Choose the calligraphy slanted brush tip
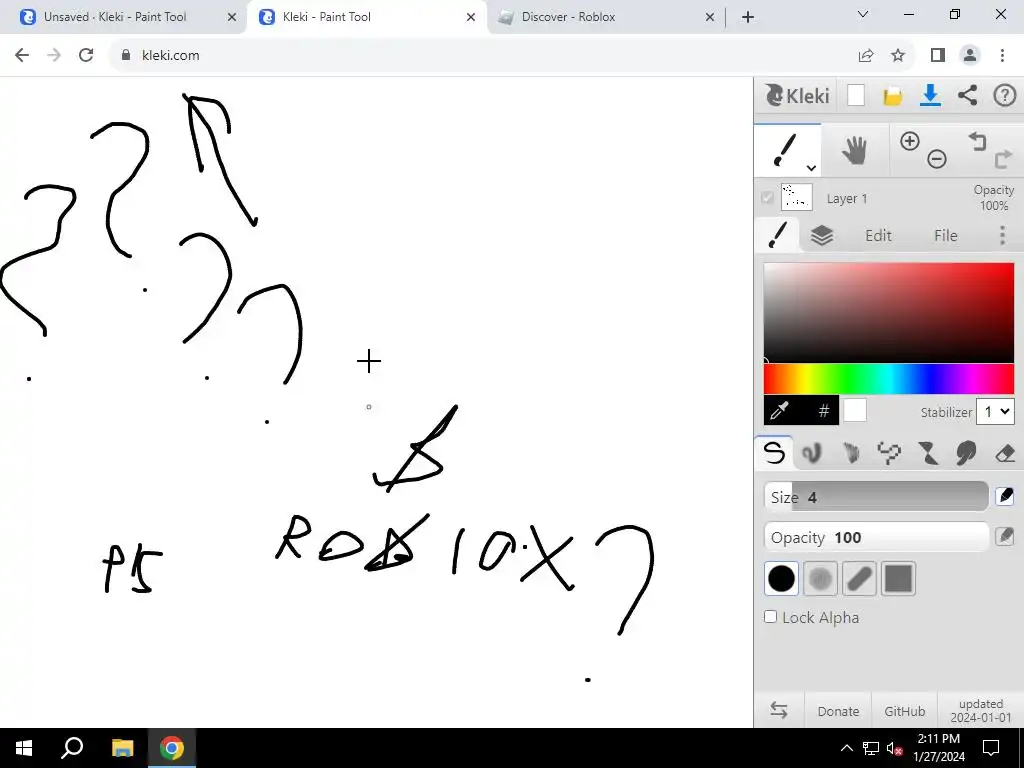The height and width of the screenshot is (768, 1024). click(x=859, y=578)
